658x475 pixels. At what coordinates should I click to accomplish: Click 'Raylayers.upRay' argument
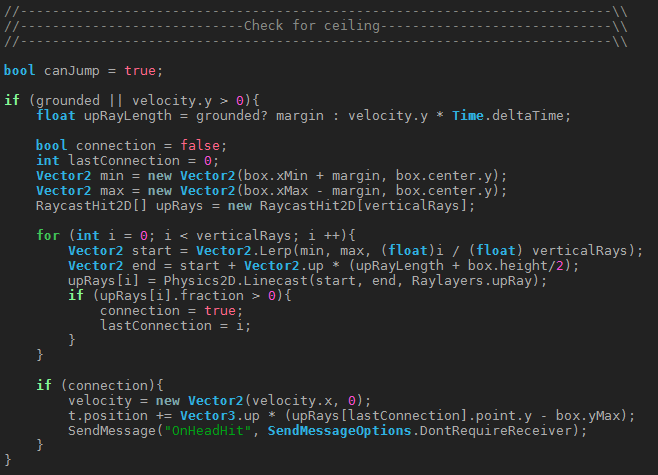[471, 281]
